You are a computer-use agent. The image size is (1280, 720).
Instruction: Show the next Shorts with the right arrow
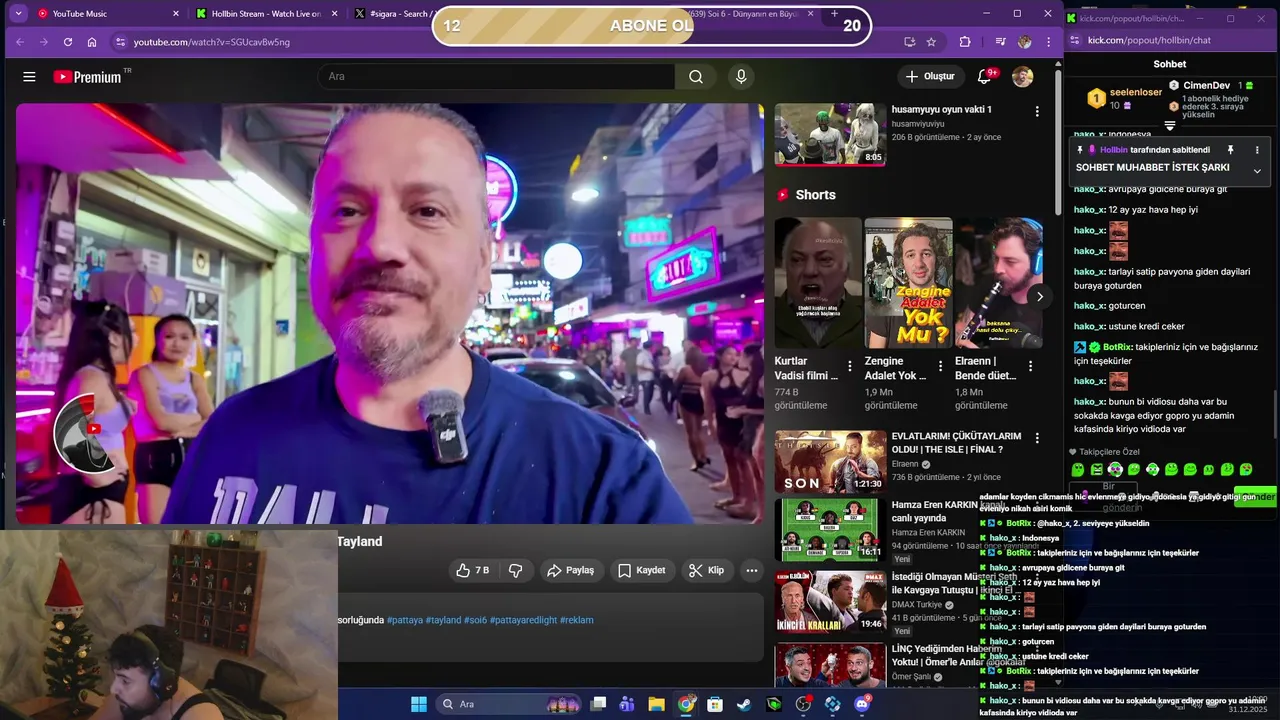1040,296
